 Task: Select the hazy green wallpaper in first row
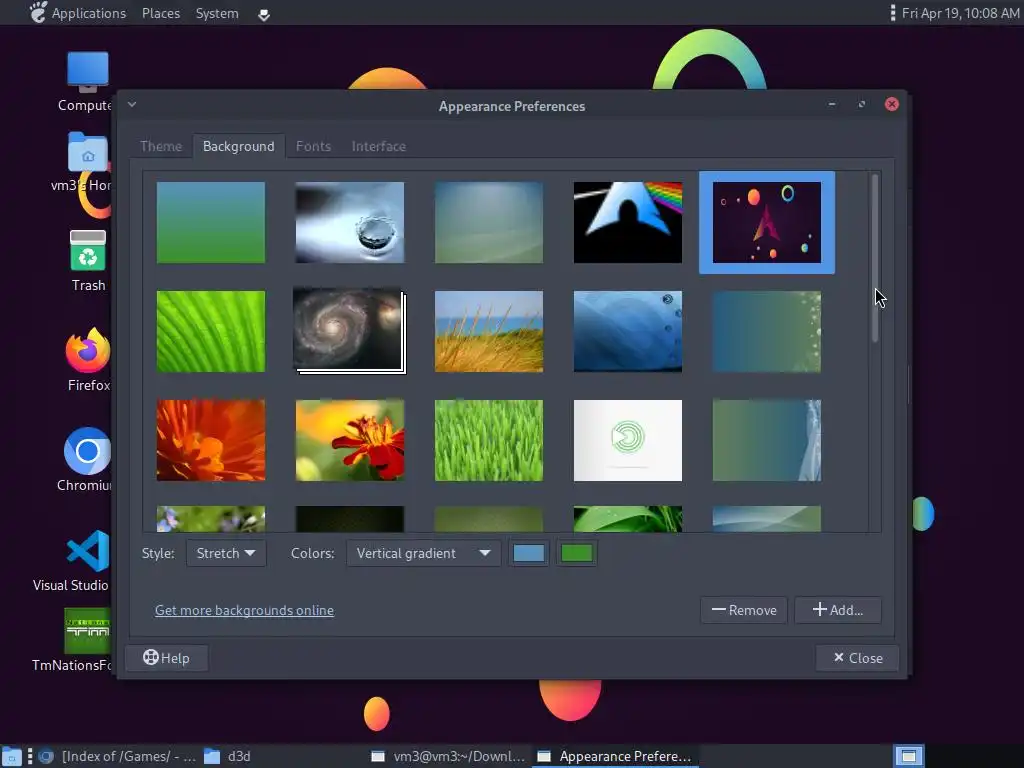489,223
